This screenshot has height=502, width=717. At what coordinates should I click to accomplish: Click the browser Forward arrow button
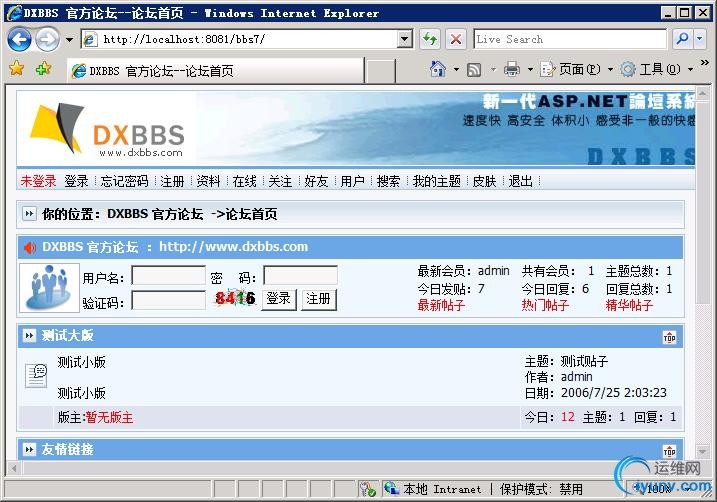tap(48, 39)
